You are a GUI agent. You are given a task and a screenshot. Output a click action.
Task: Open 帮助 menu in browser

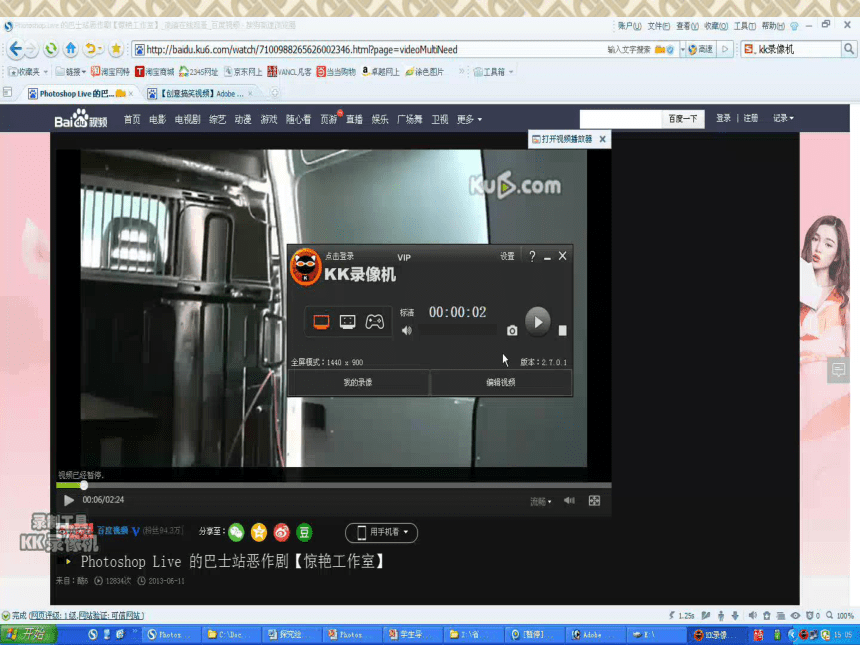tap(773, 26)
